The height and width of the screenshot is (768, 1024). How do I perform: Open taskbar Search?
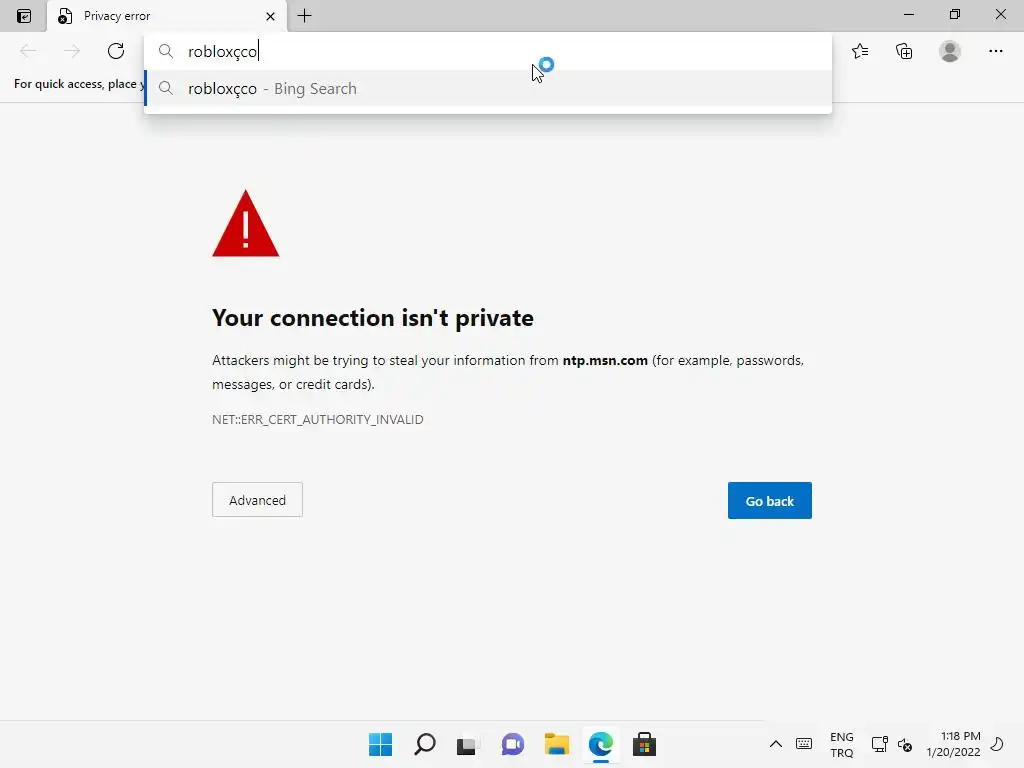click(424, 744)
